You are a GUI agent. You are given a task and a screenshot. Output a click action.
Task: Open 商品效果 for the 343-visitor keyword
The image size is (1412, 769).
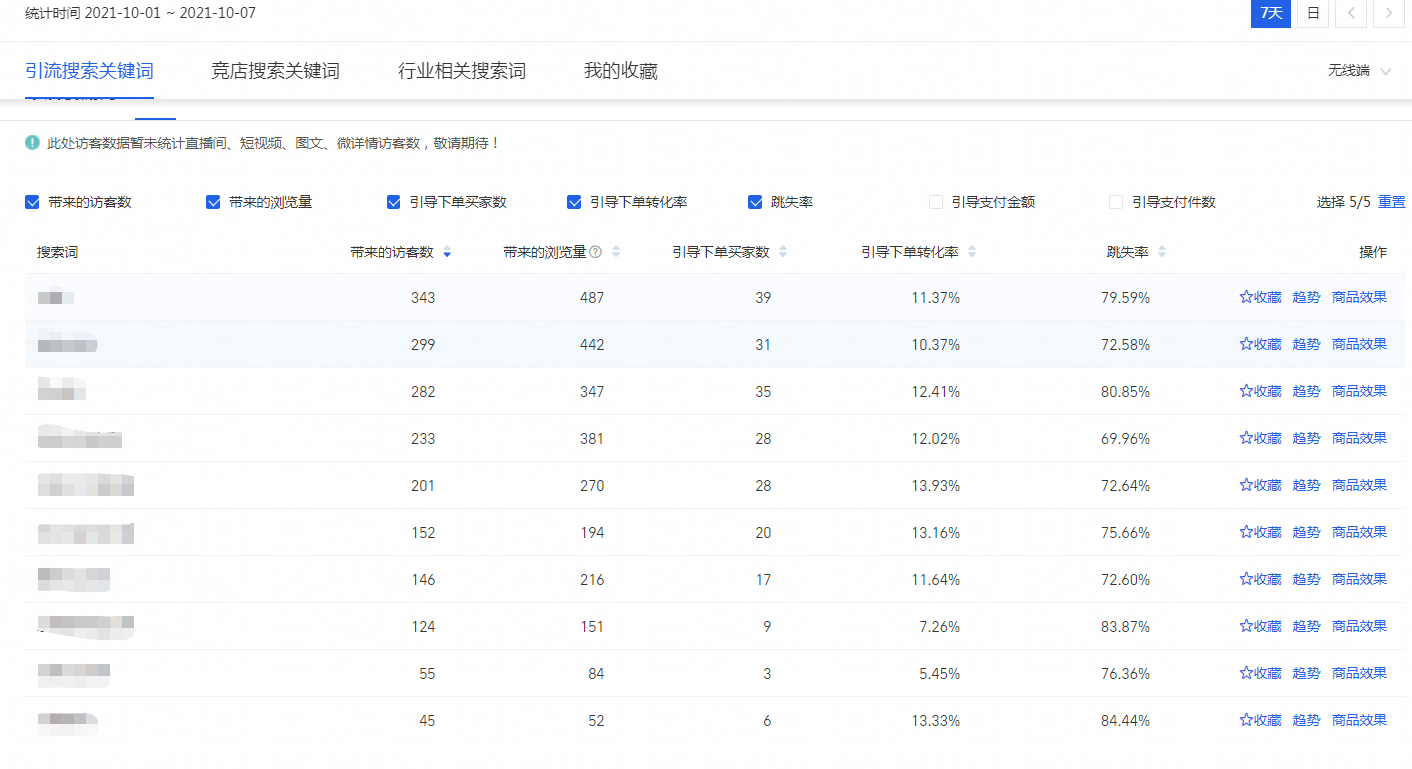point(1360,297)
